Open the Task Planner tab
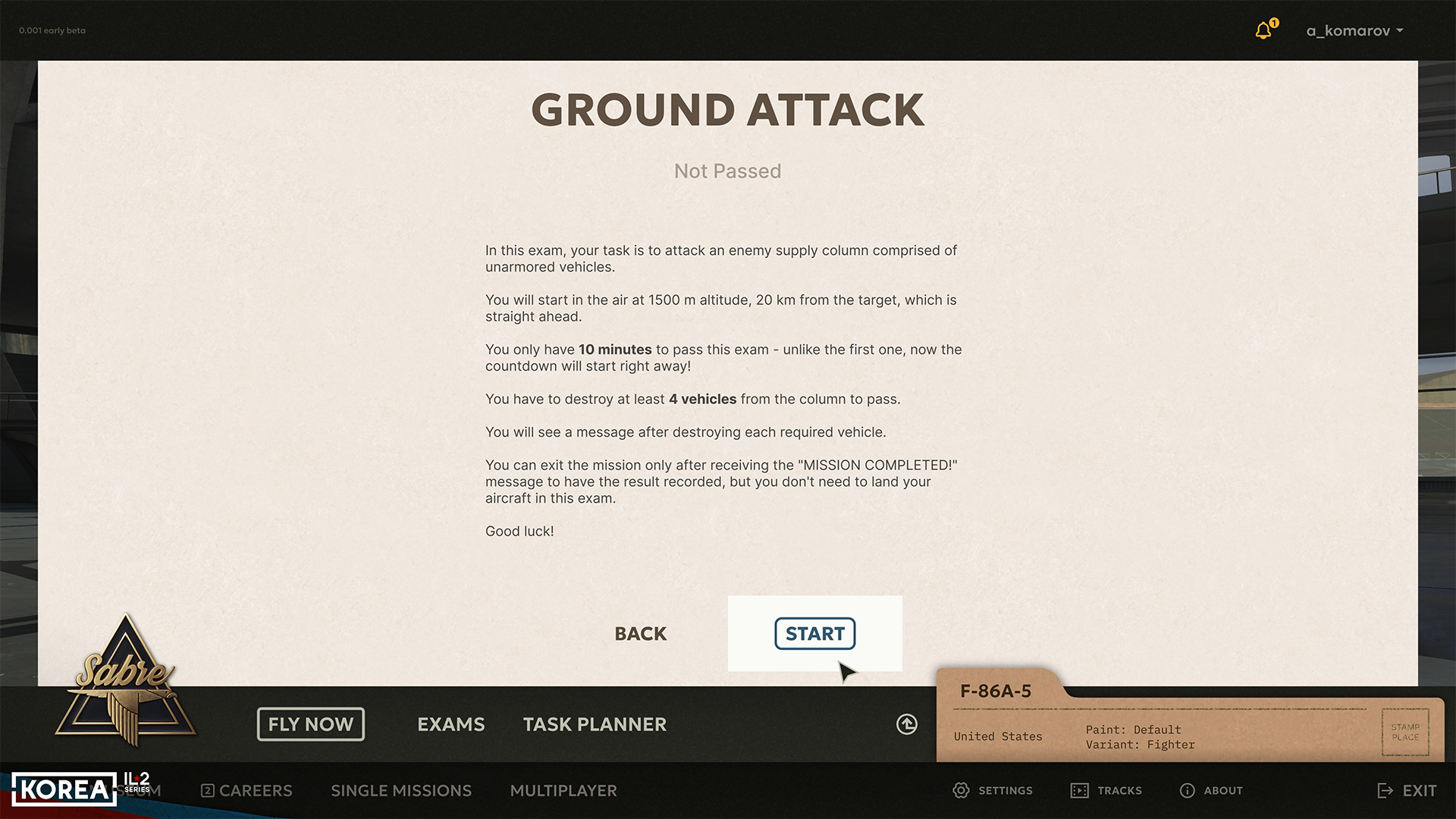 pyautogui.click(x=595, y=724)
